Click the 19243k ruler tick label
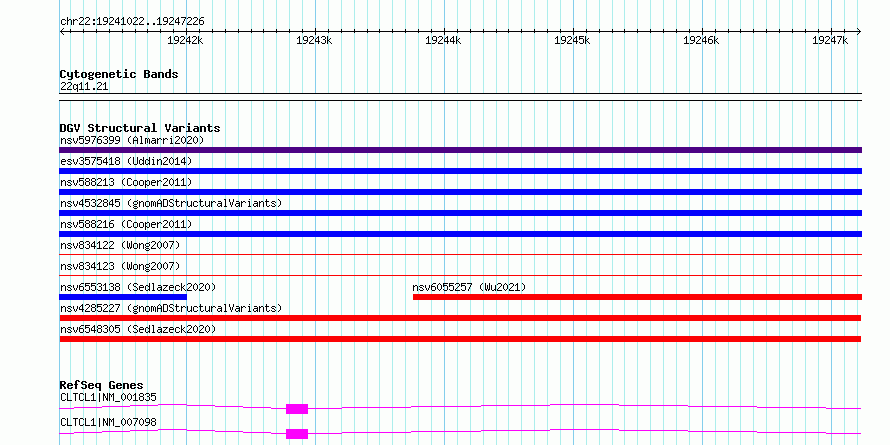Screen dimensions: 890x445 pos(314,40)
